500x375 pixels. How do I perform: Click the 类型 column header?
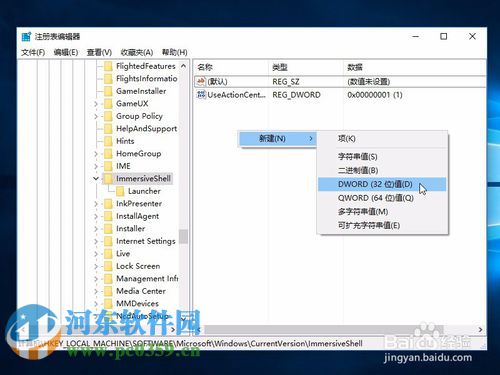pyautogui.click(x=306, y=67)
